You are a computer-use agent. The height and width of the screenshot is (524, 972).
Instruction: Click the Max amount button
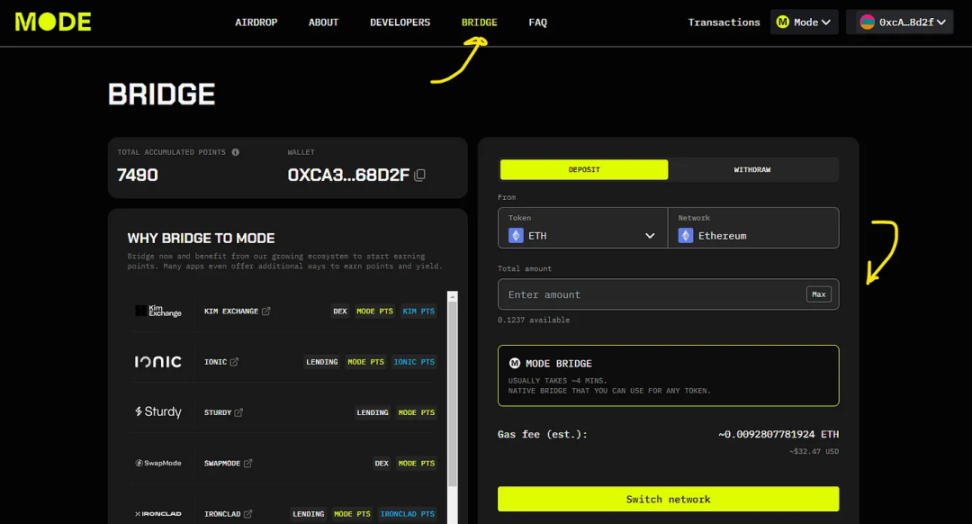tap(818, 295)
